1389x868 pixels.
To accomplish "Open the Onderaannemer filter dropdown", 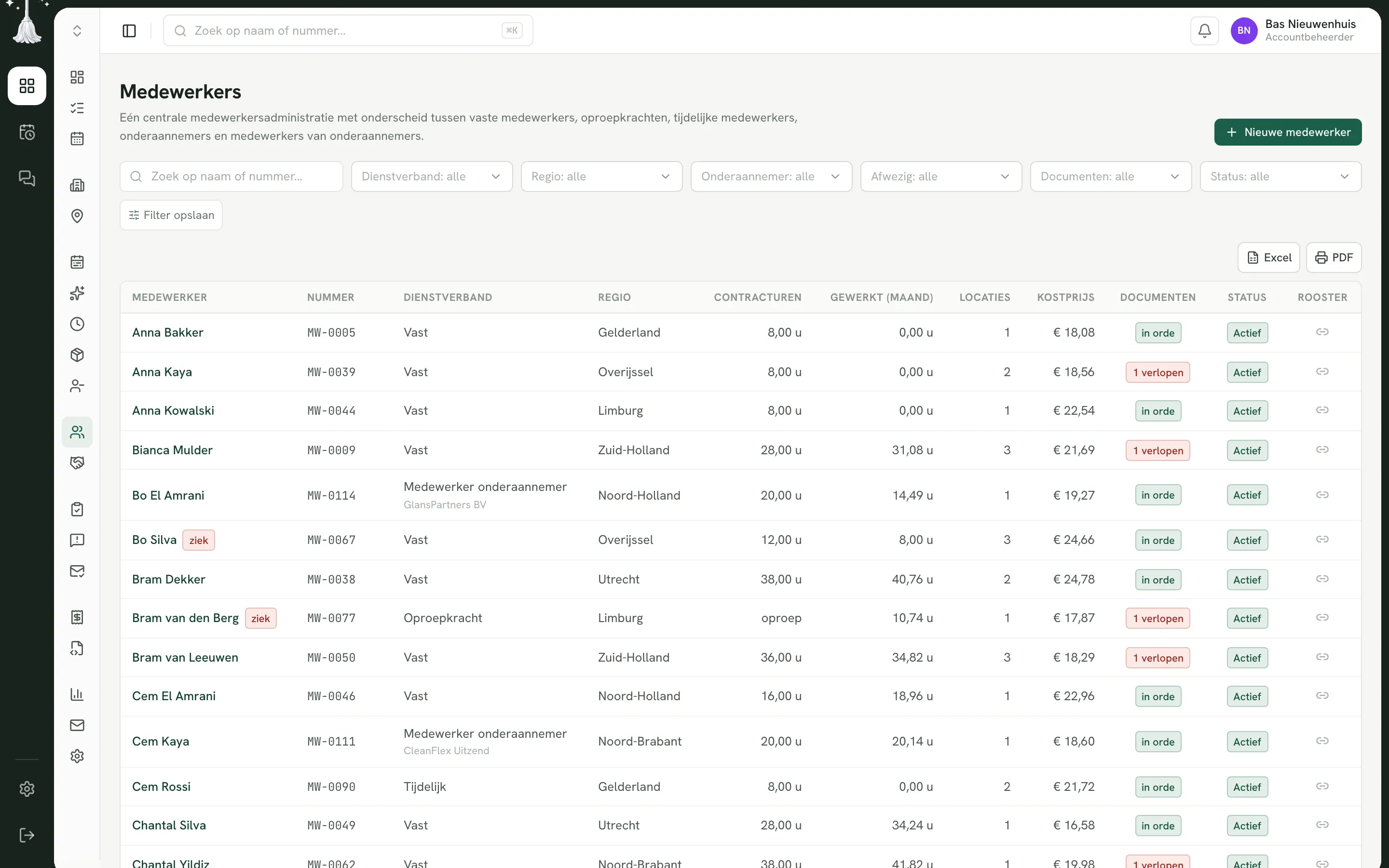I will (771, 176).
